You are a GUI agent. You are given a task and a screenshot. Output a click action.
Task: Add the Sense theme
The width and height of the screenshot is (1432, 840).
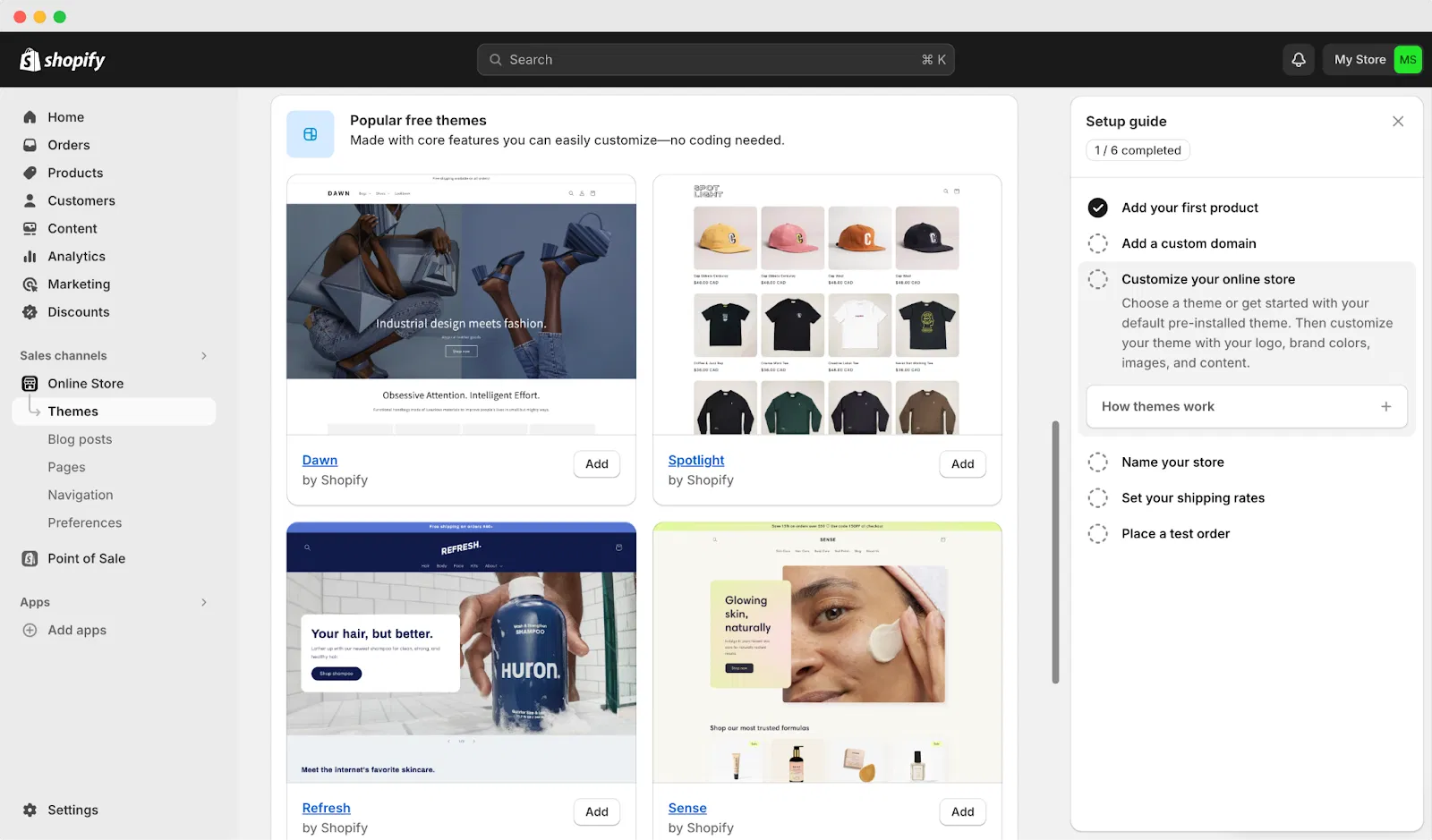pos(963,812)
